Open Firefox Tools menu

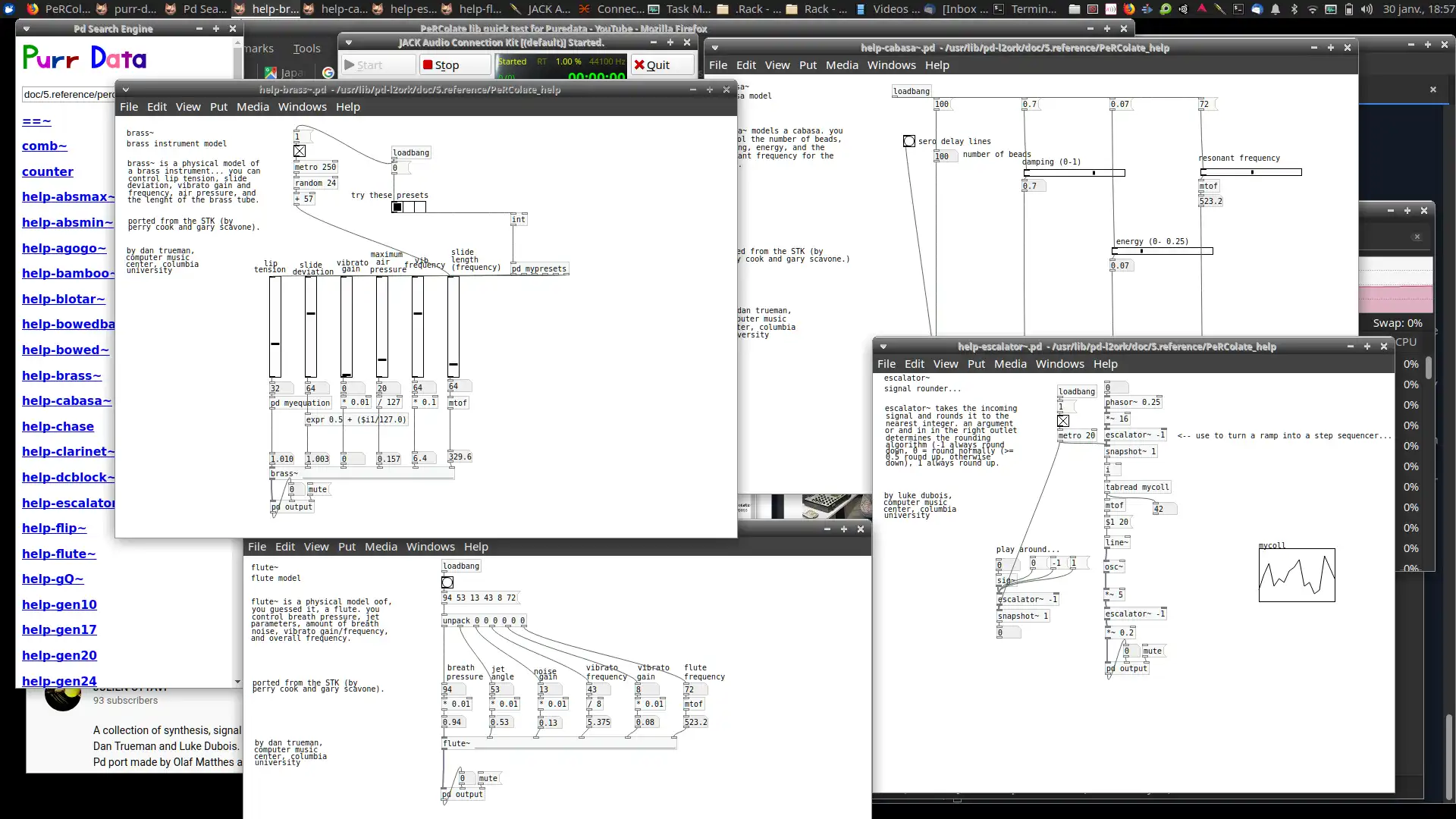[x=307, y=49]
